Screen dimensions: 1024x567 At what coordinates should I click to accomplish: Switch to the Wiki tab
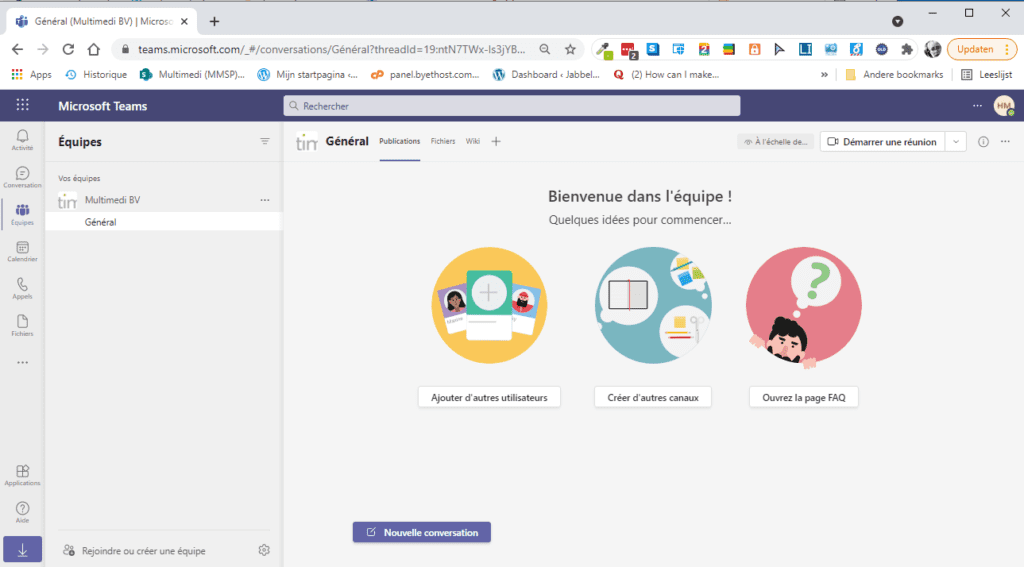(473, 141)
